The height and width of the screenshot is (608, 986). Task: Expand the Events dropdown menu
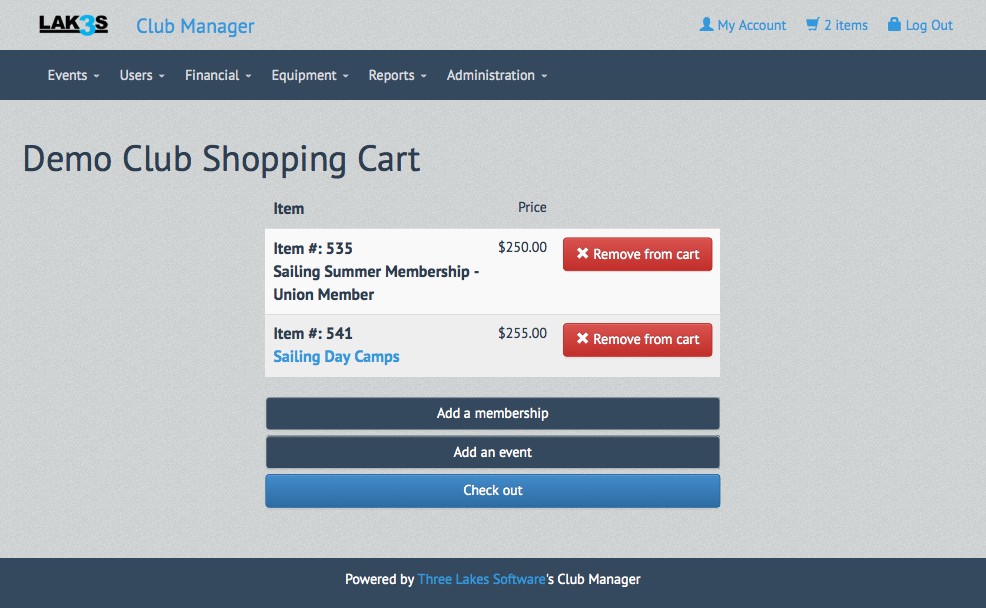click(73, 75)
